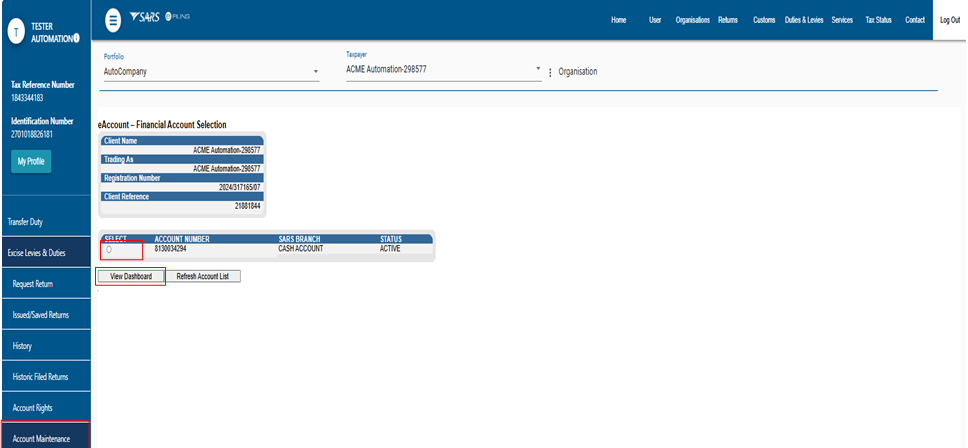The image size is (968, 448).
Task: Open the Duties & Levies menu
Action: pyautogui.click(x=803, y=20)
